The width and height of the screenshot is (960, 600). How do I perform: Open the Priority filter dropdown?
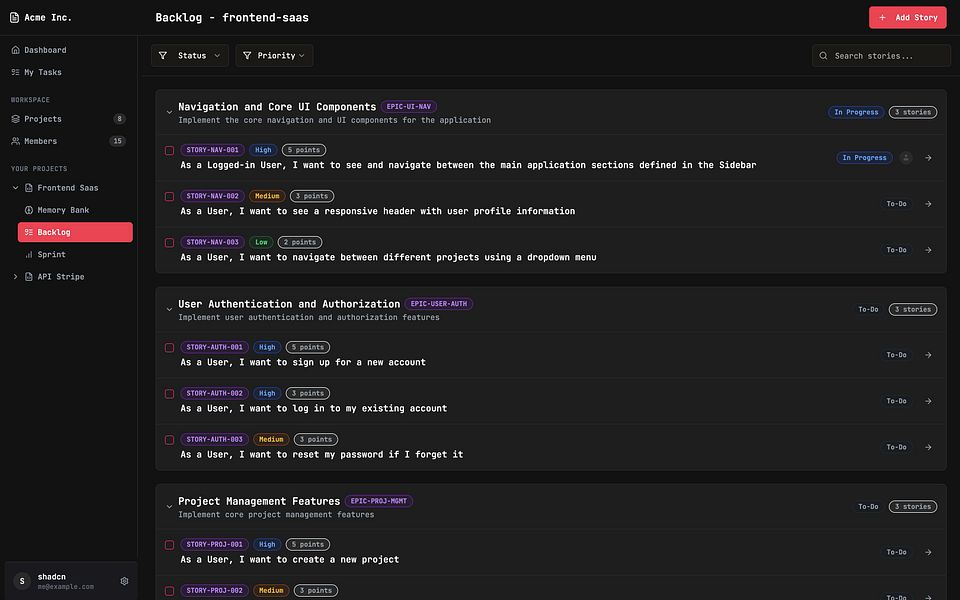pyautogui.click(x=274, y=56)
